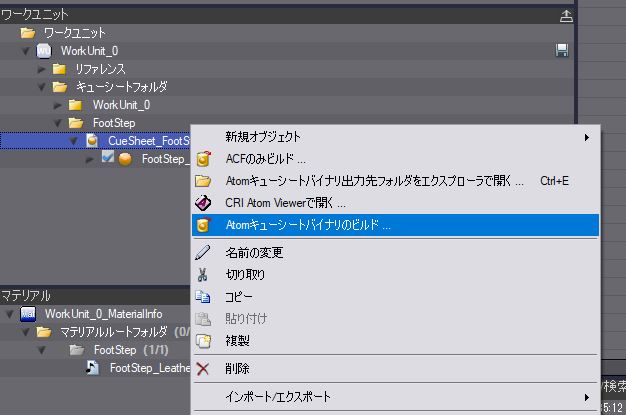Viewport: 626px width, 415px height.
Task: Expand the FootStep_ cue node
Action: coord(89,160)
